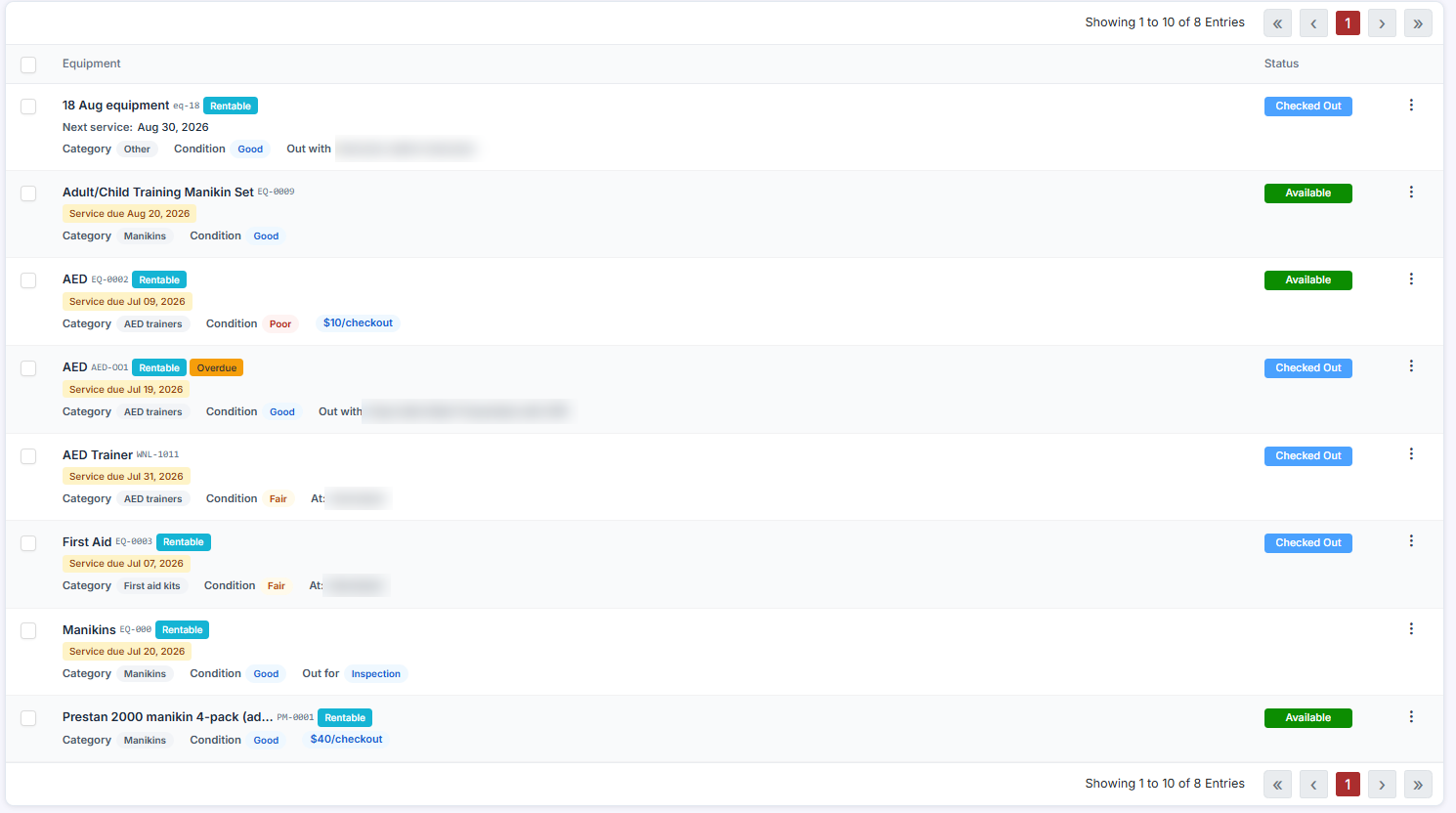Click the Available status for Adult/Child Training Manikin Set

(x=1308, y=193)
